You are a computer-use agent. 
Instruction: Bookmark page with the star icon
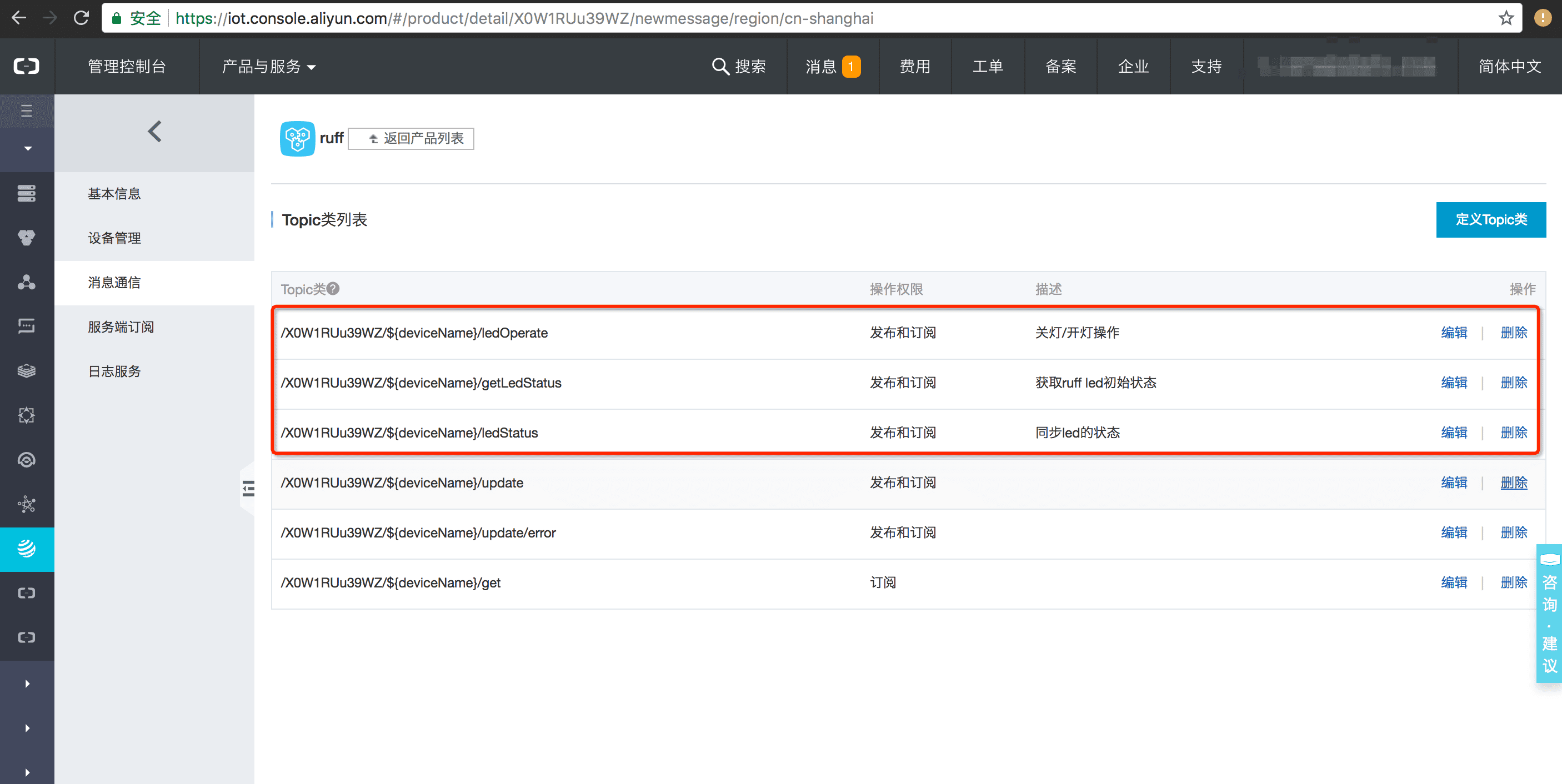coord(1506,18)
